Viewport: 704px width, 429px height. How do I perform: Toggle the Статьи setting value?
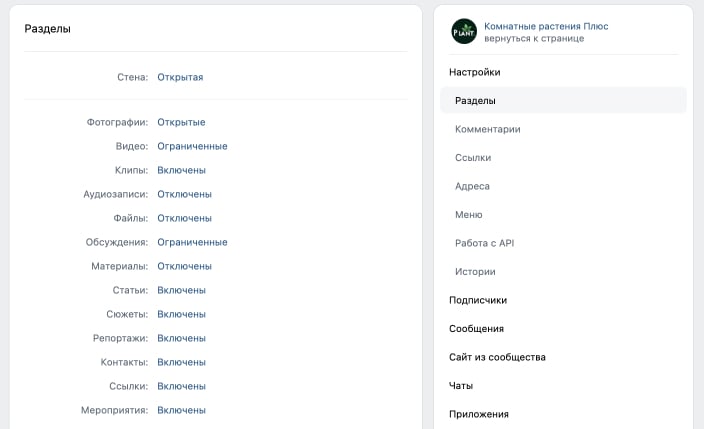point(181,290)
